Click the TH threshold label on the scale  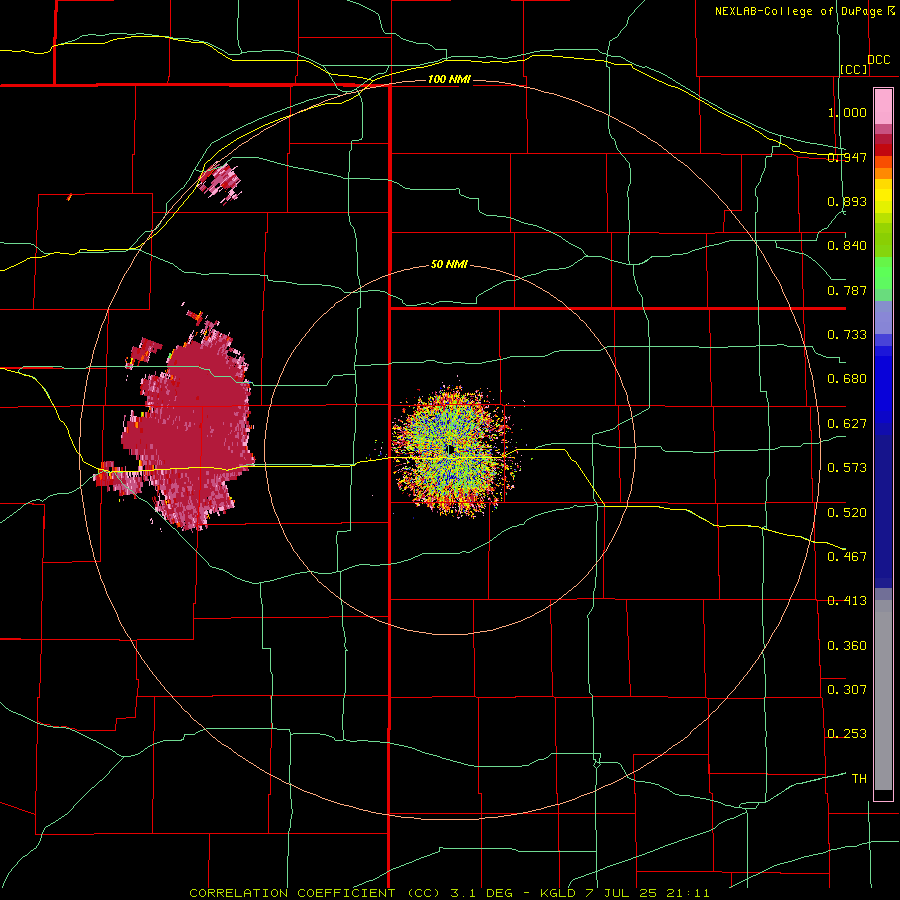point(859,778)
